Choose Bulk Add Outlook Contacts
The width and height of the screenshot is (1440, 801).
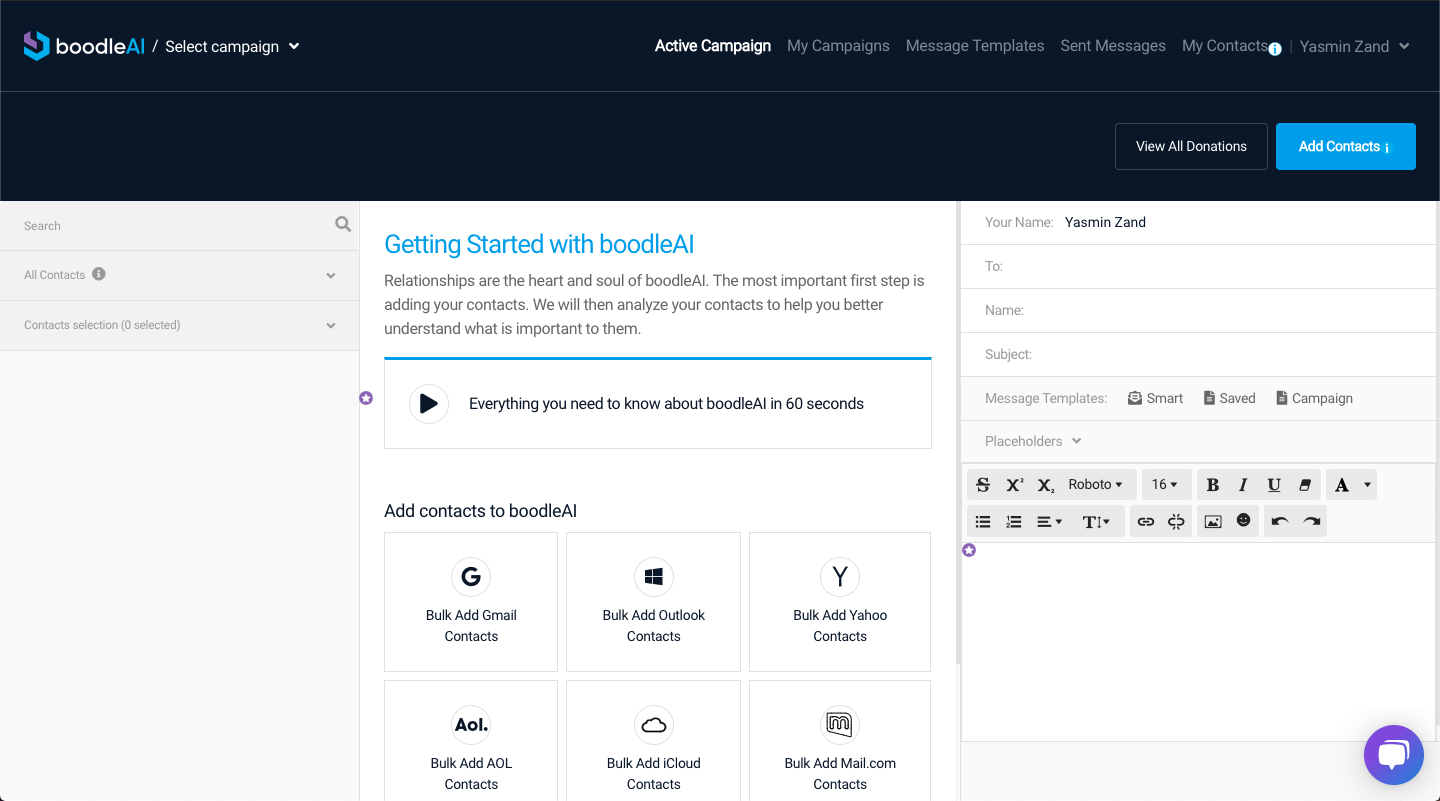pyautogui.click(x=654, y=602)
